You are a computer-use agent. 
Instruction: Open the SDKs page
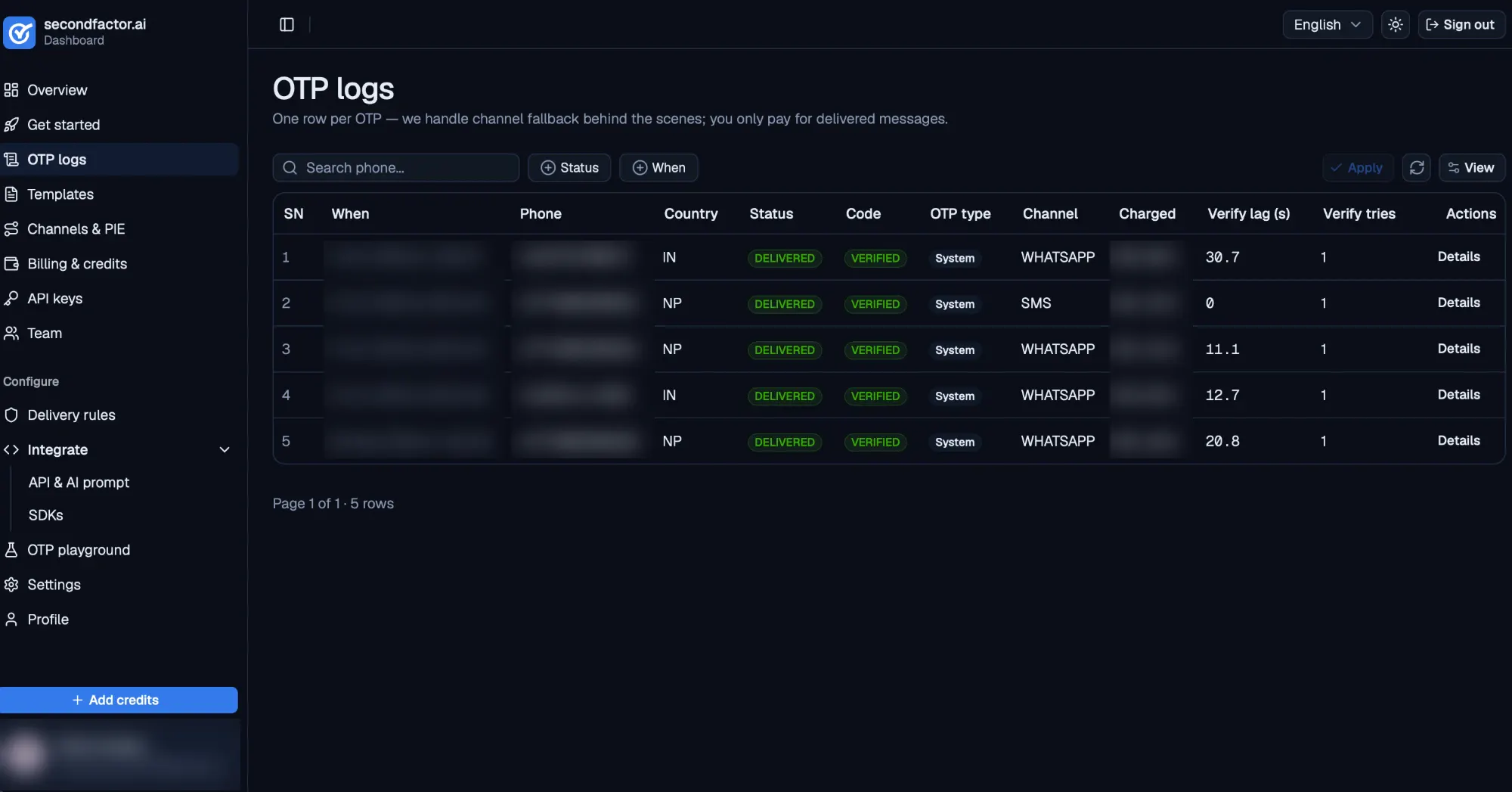pos(45,515)
